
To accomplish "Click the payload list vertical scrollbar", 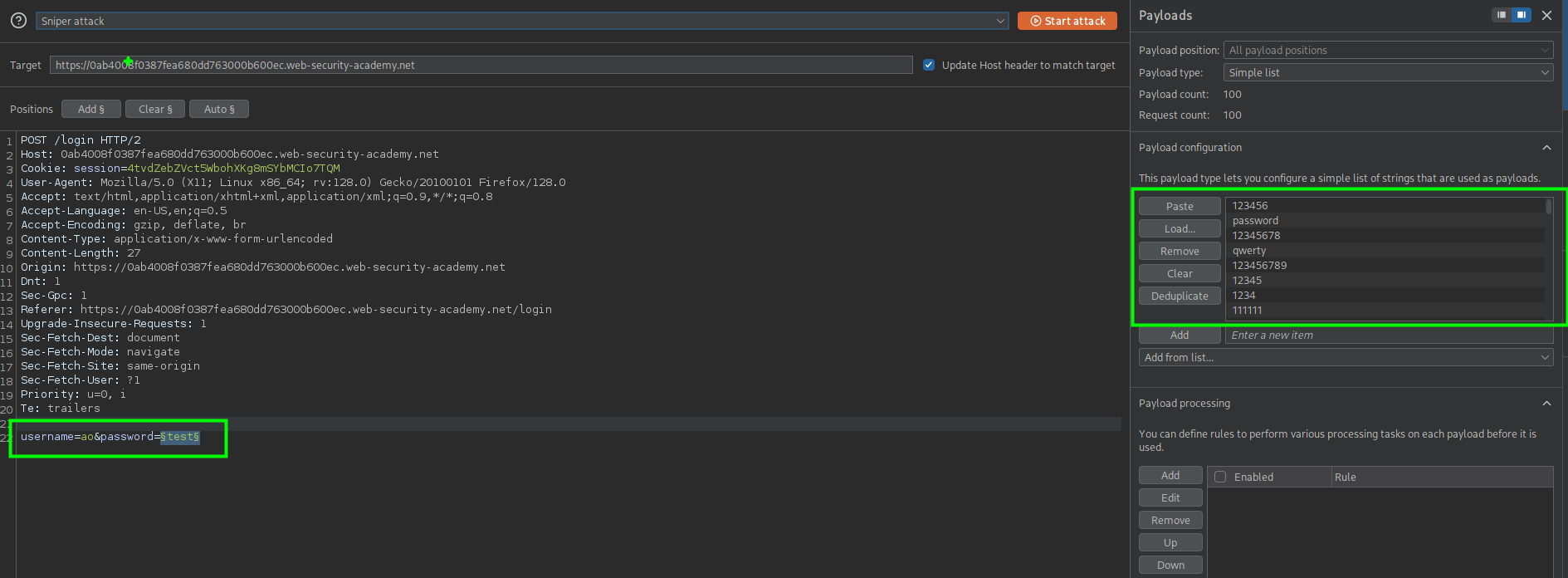I will (x=1548, y=207).
